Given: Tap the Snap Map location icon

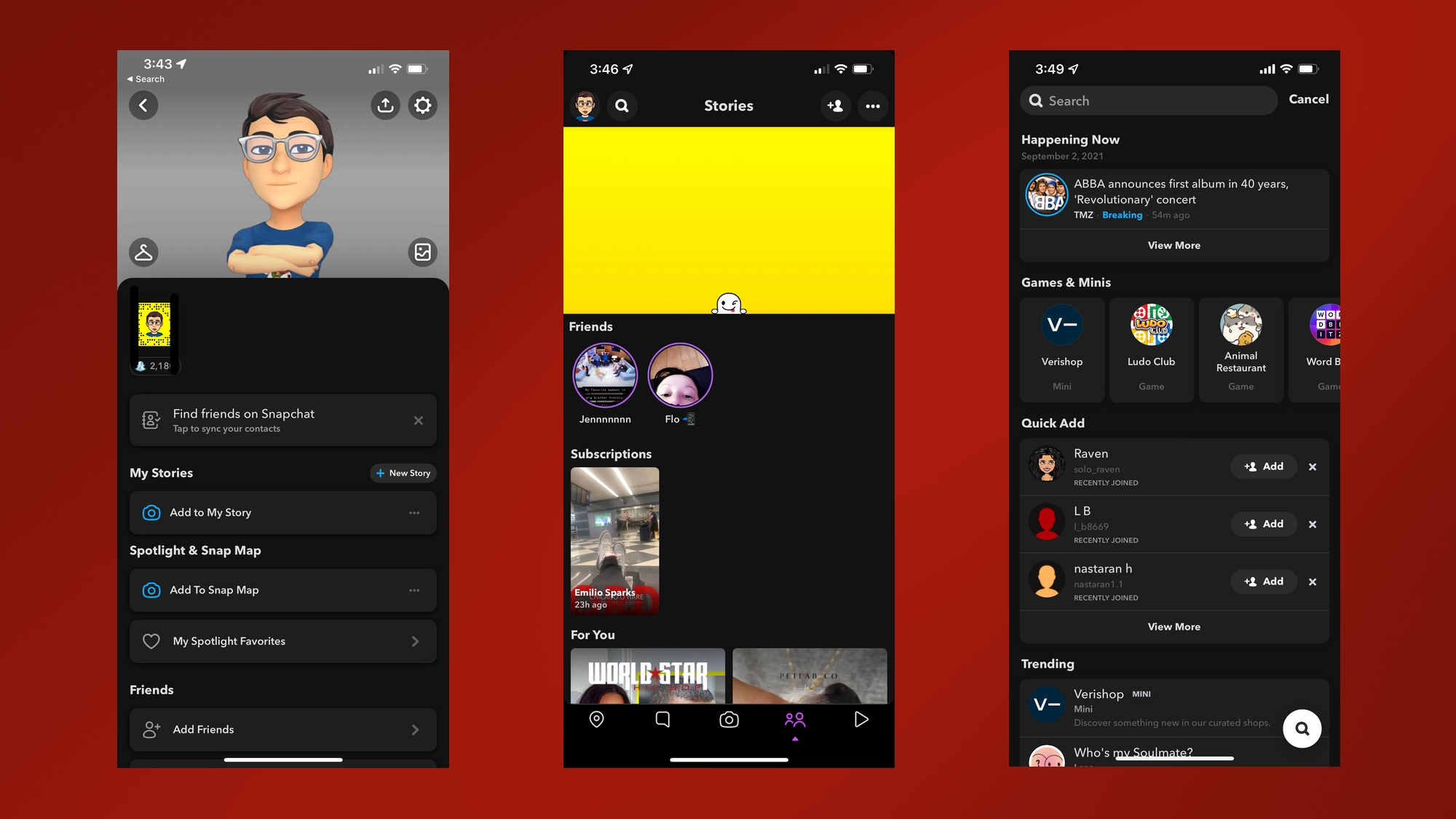Looking at the screenshot, I should pyautogui.click(x=596, y=719).
